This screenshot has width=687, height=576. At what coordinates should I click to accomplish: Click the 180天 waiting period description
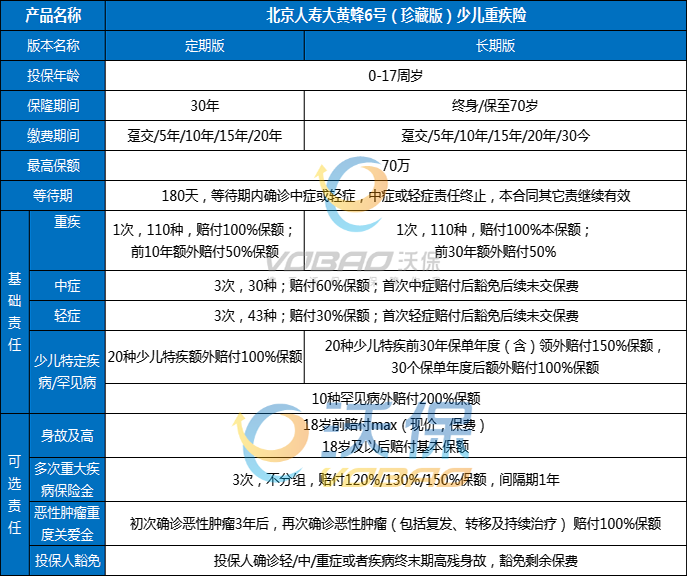point(396,195)
